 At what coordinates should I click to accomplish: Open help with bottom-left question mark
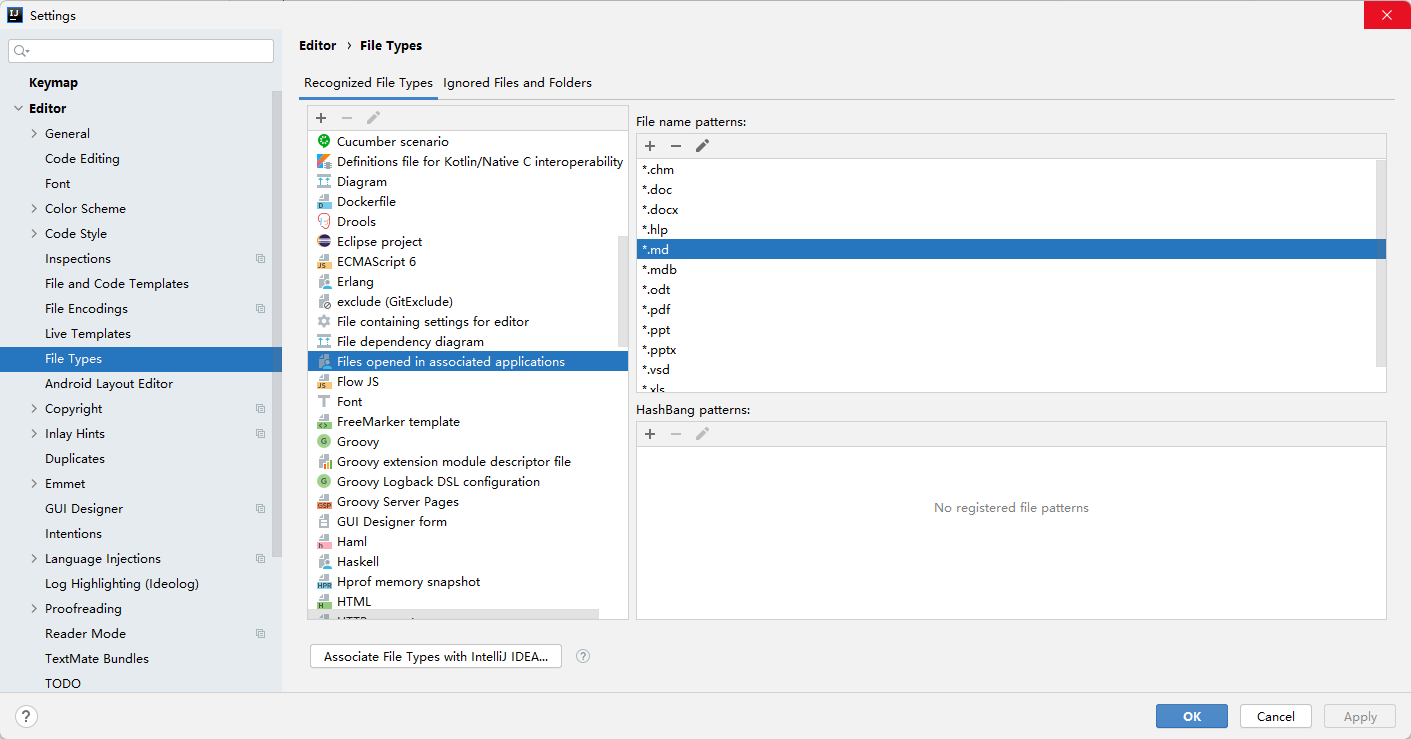click(x=27, y=716)
